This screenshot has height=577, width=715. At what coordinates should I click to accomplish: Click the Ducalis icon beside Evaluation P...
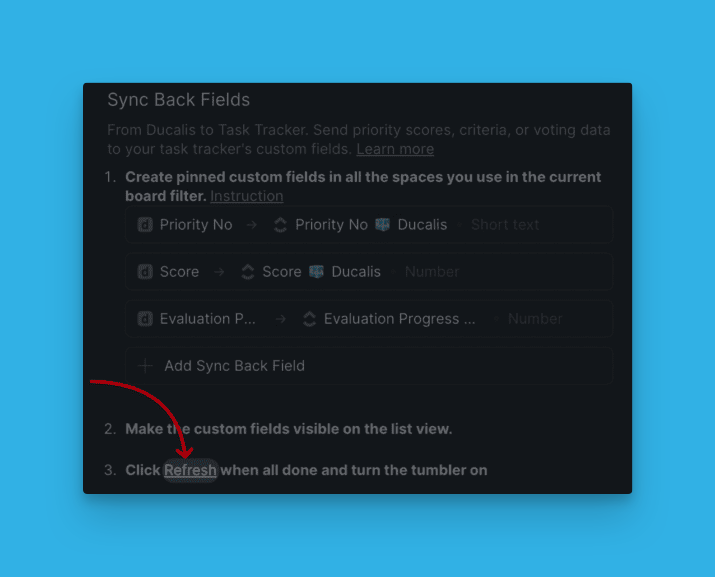tap(145, 319)
